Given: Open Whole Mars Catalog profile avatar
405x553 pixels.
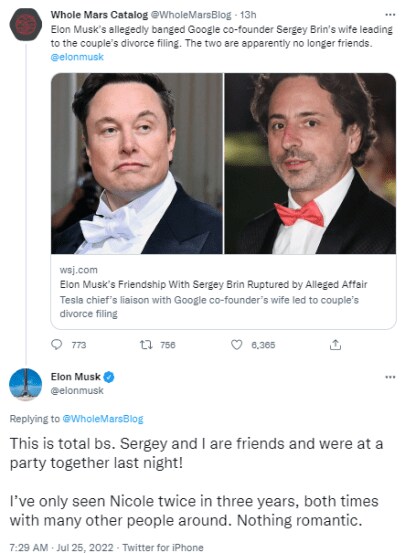Looking at the screenshot, I should (25, 24).
